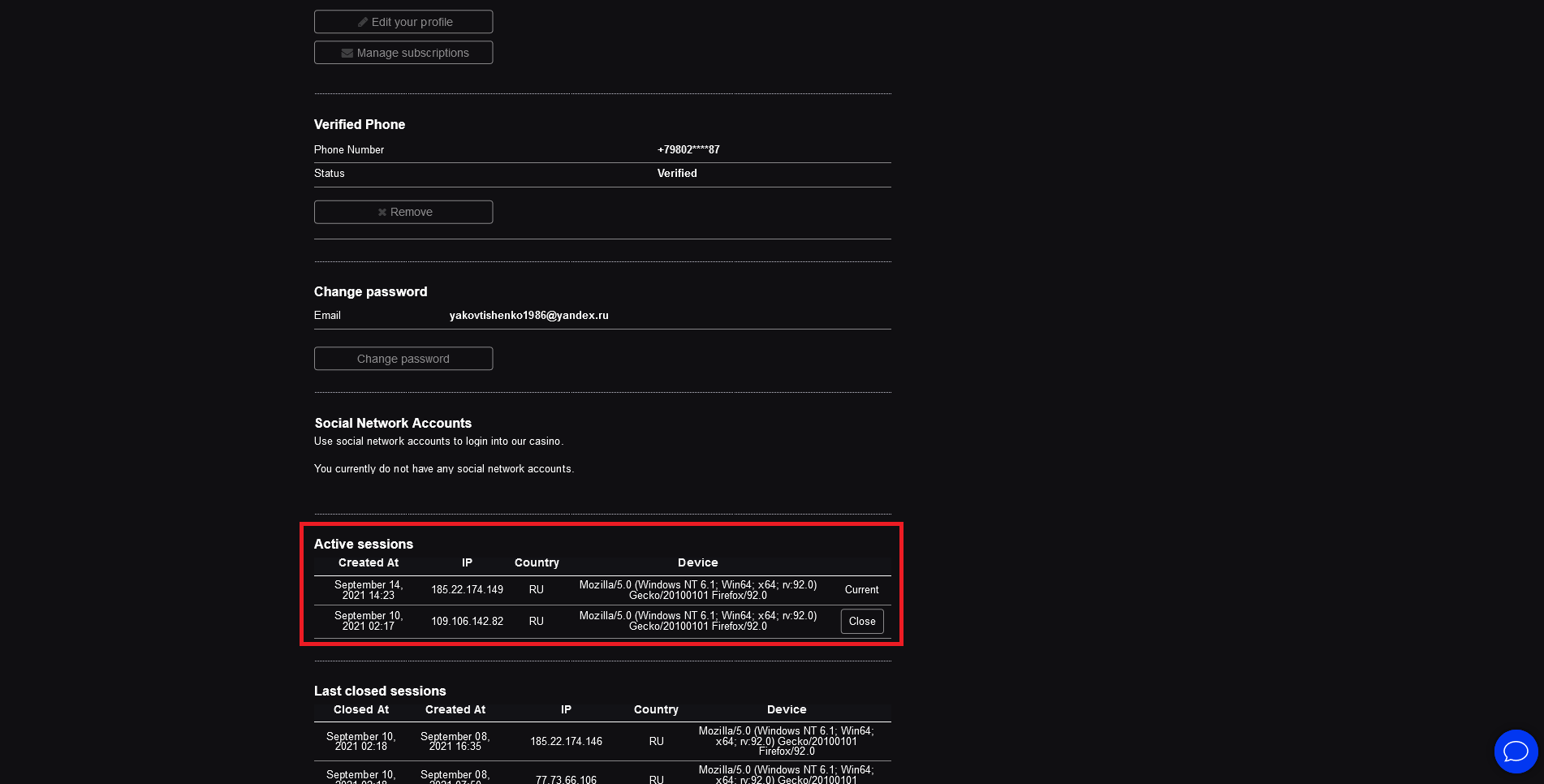Click Country header in Active sessions table
This screenshot has height=784, width=1544.
coord(536,563)
